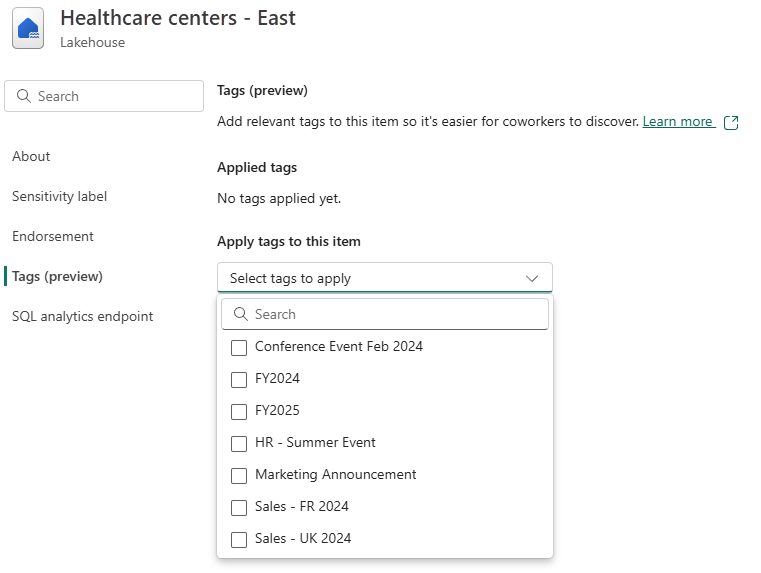761x573 pixels.
Task: Tick the FY2025 tag checkbox
Action: [x=239, y=411]
